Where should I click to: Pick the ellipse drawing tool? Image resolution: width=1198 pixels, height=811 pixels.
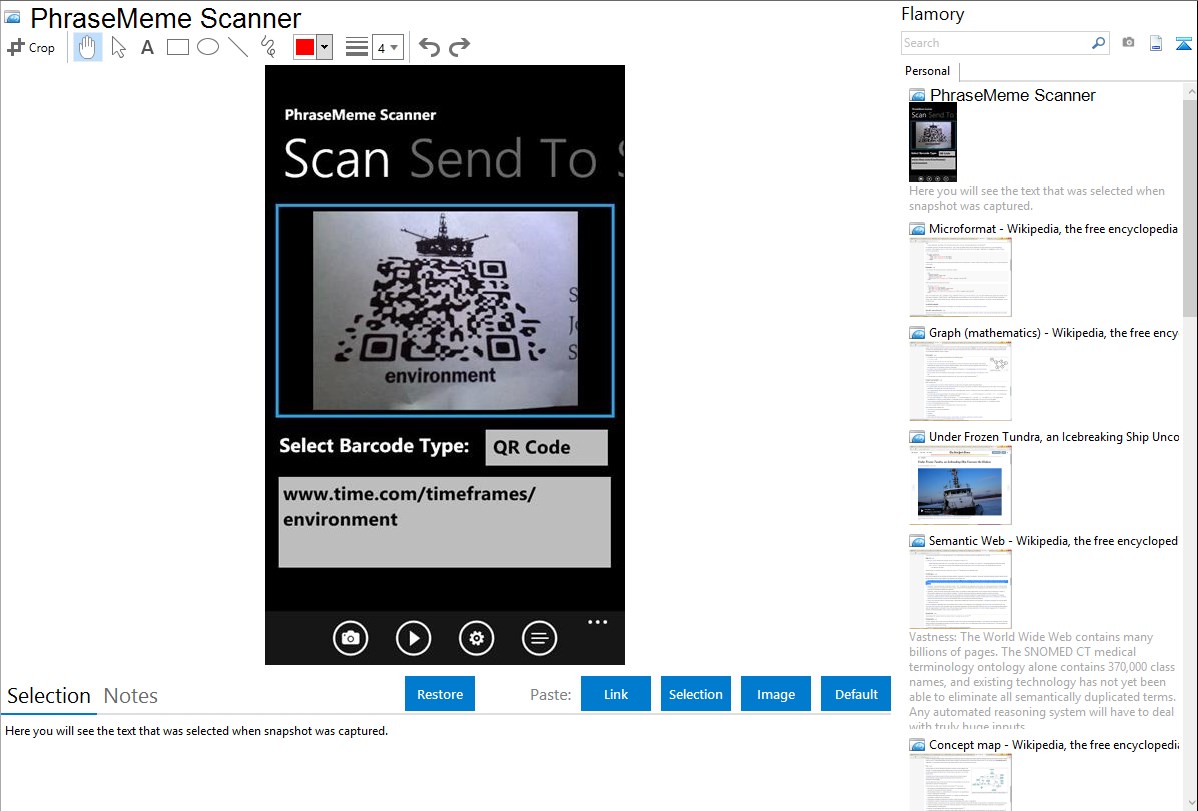(x=208, y=47)
